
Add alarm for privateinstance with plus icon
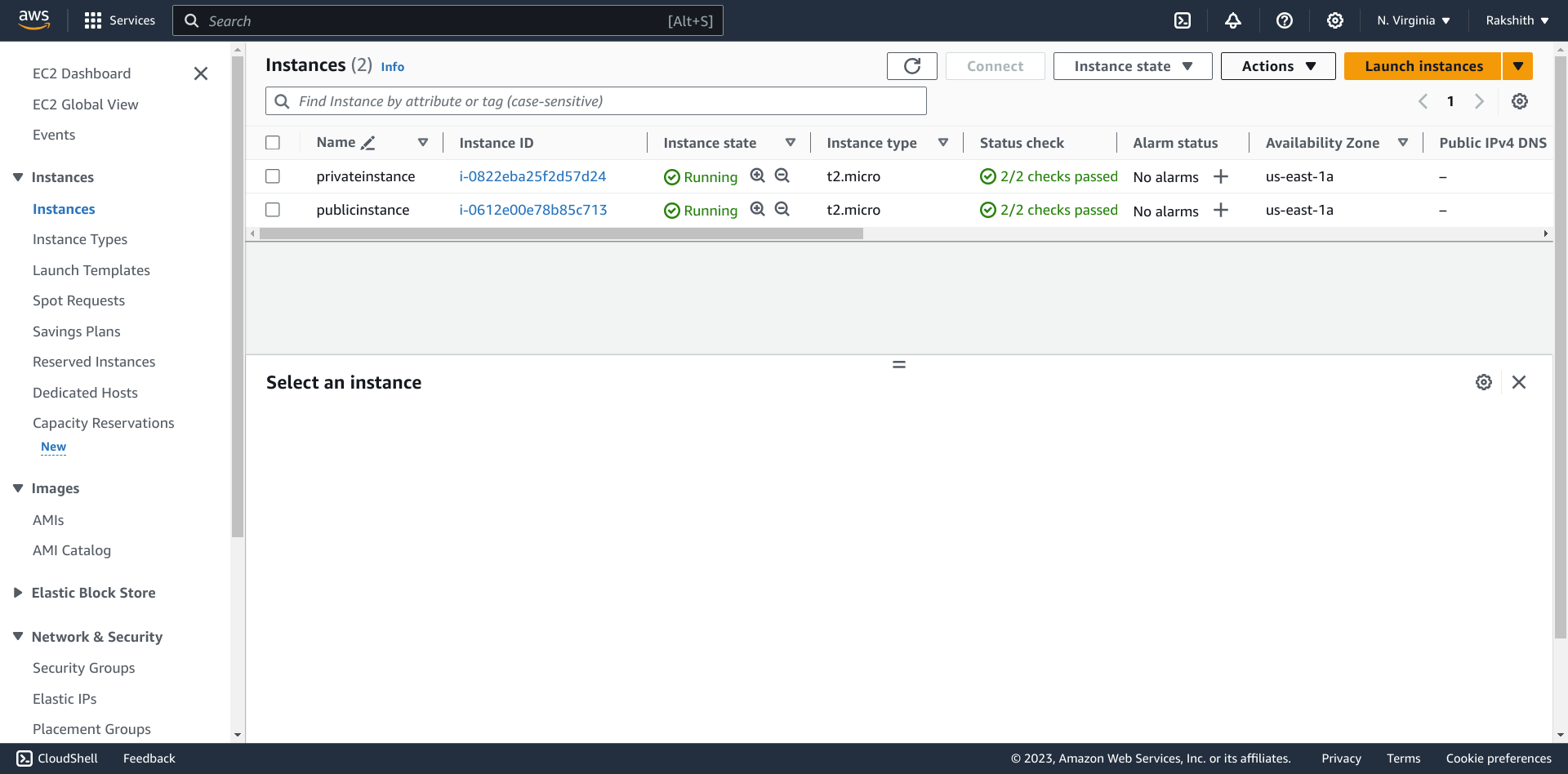click(1221, 176)
